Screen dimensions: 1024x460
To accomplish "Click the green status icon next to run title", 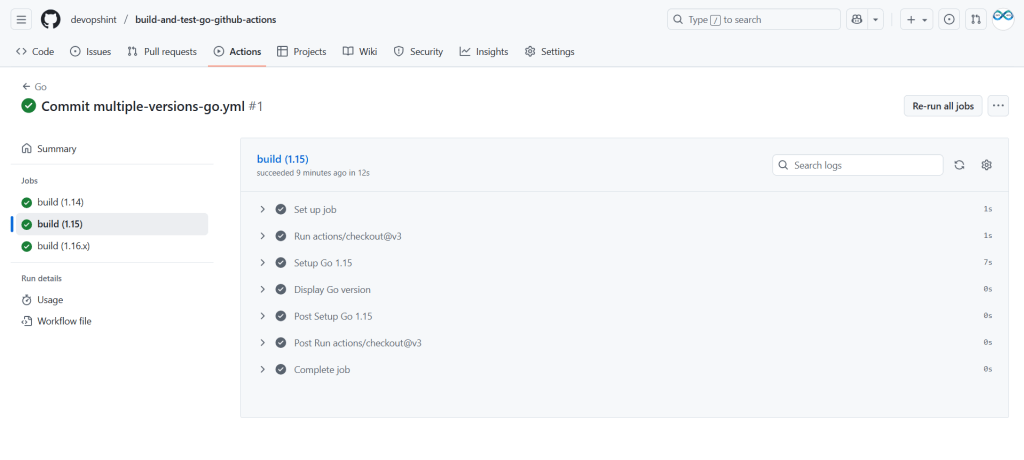I will point(28,106).
